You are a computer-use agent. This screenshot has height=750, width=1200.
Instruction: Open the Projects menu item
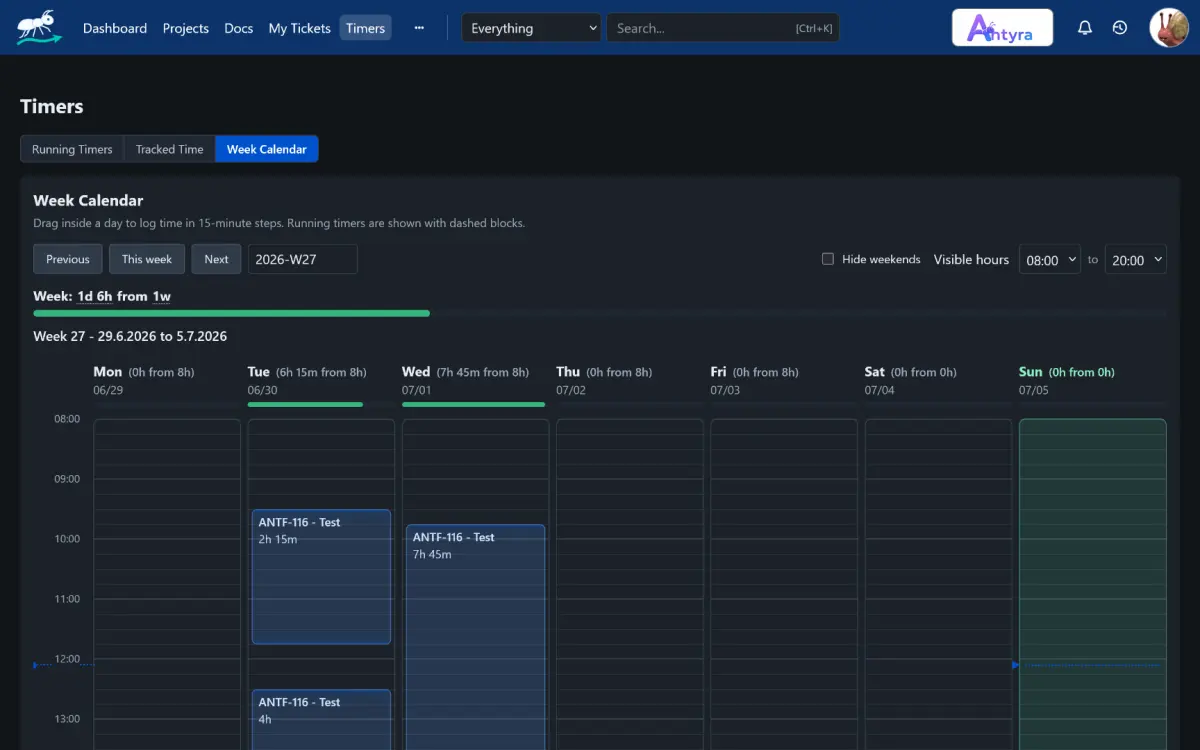[x=186, y=28]
